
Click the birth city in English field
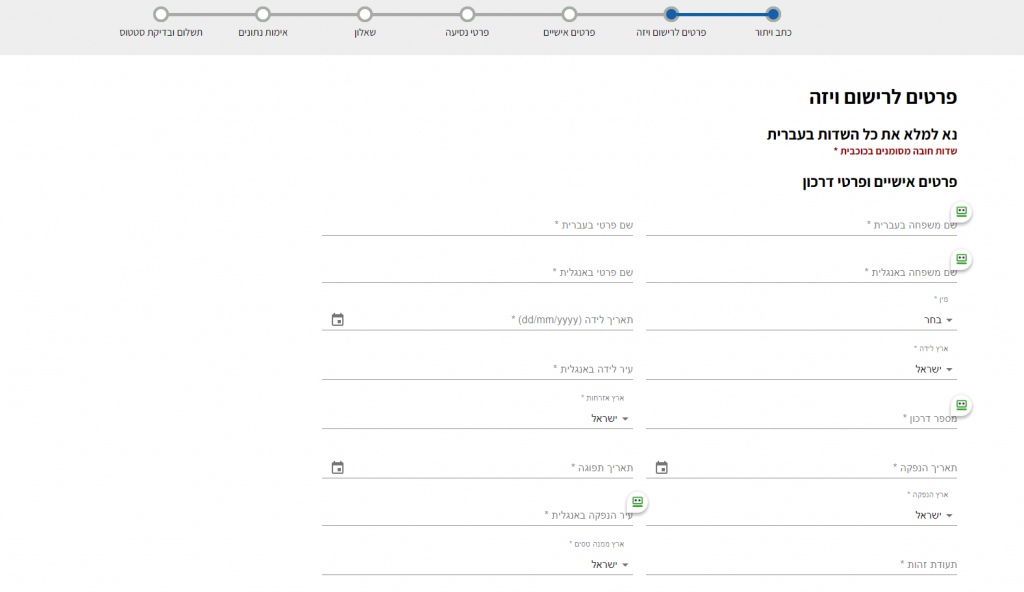tap(477, 369)
